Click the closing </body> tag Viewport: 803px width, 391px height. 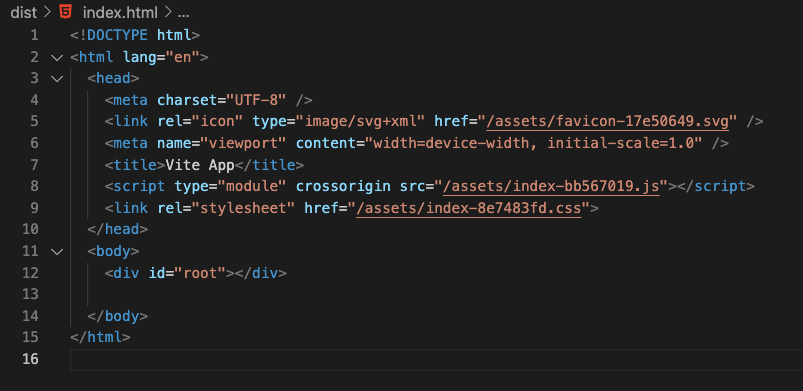coord(118,316)
